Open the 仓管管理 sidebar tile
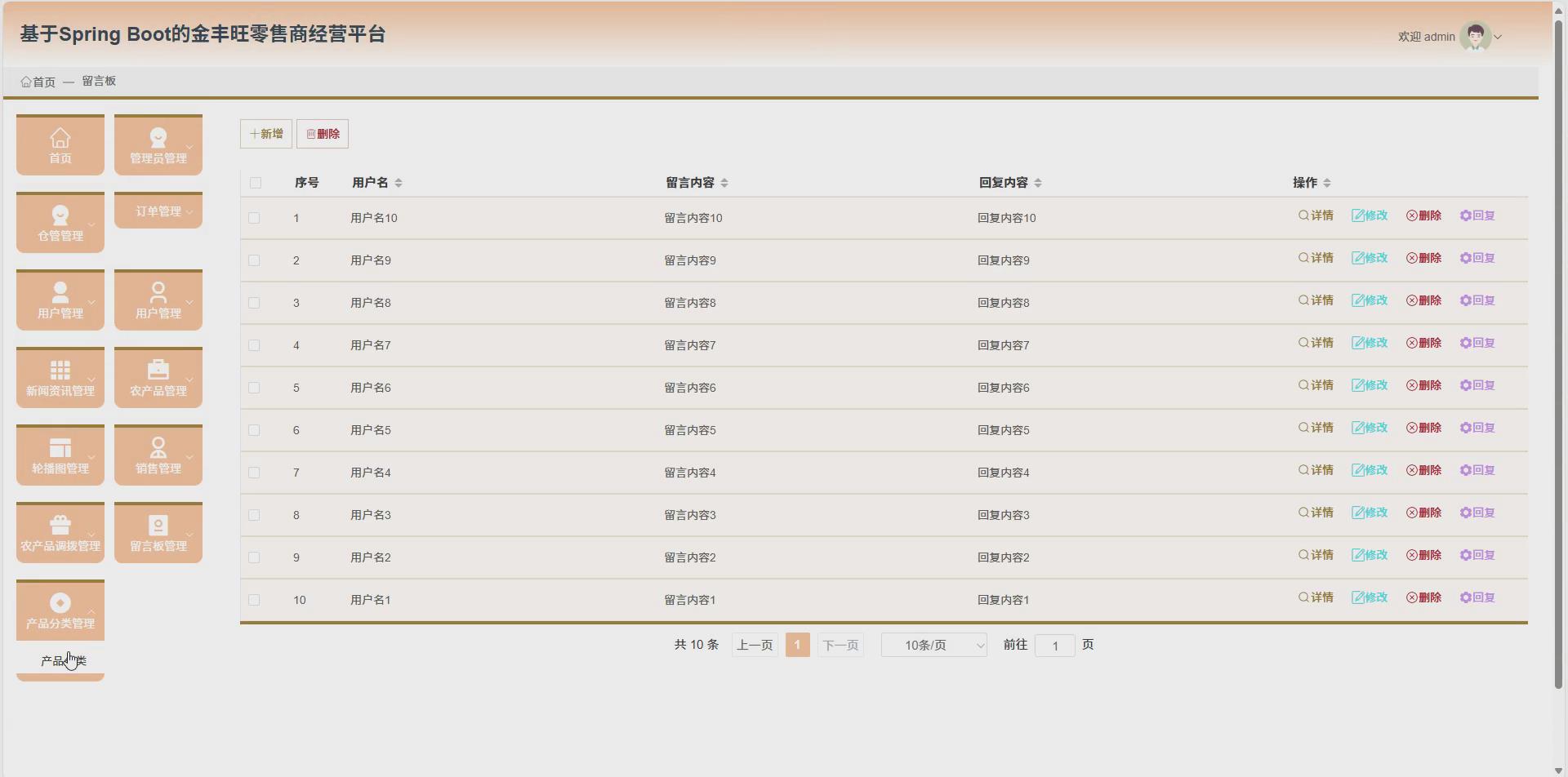This screenshot has width=1568, height=777. [x=60, y=222]
